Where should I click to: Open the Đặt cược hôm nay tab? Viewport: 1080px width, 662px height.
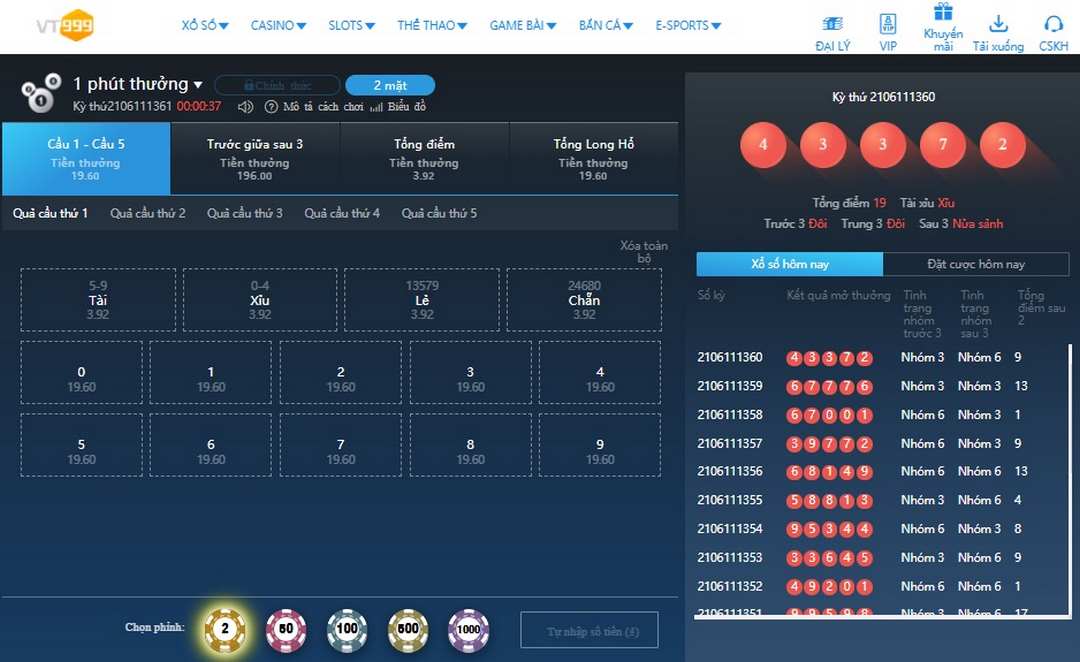point(976,264)
